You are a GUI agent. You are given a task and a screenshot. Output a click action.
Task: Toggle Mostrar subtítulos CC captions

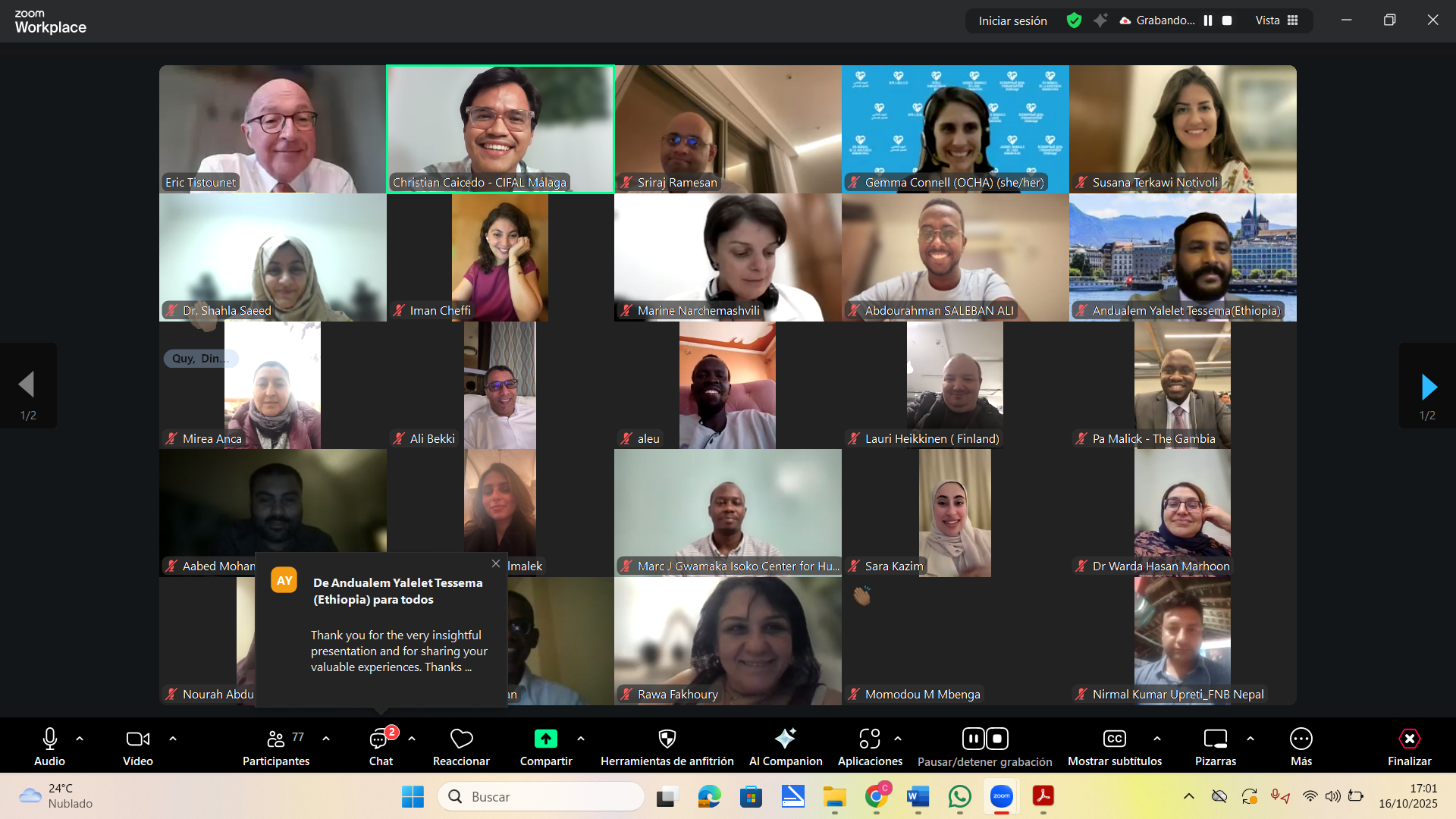[1114, 739]
